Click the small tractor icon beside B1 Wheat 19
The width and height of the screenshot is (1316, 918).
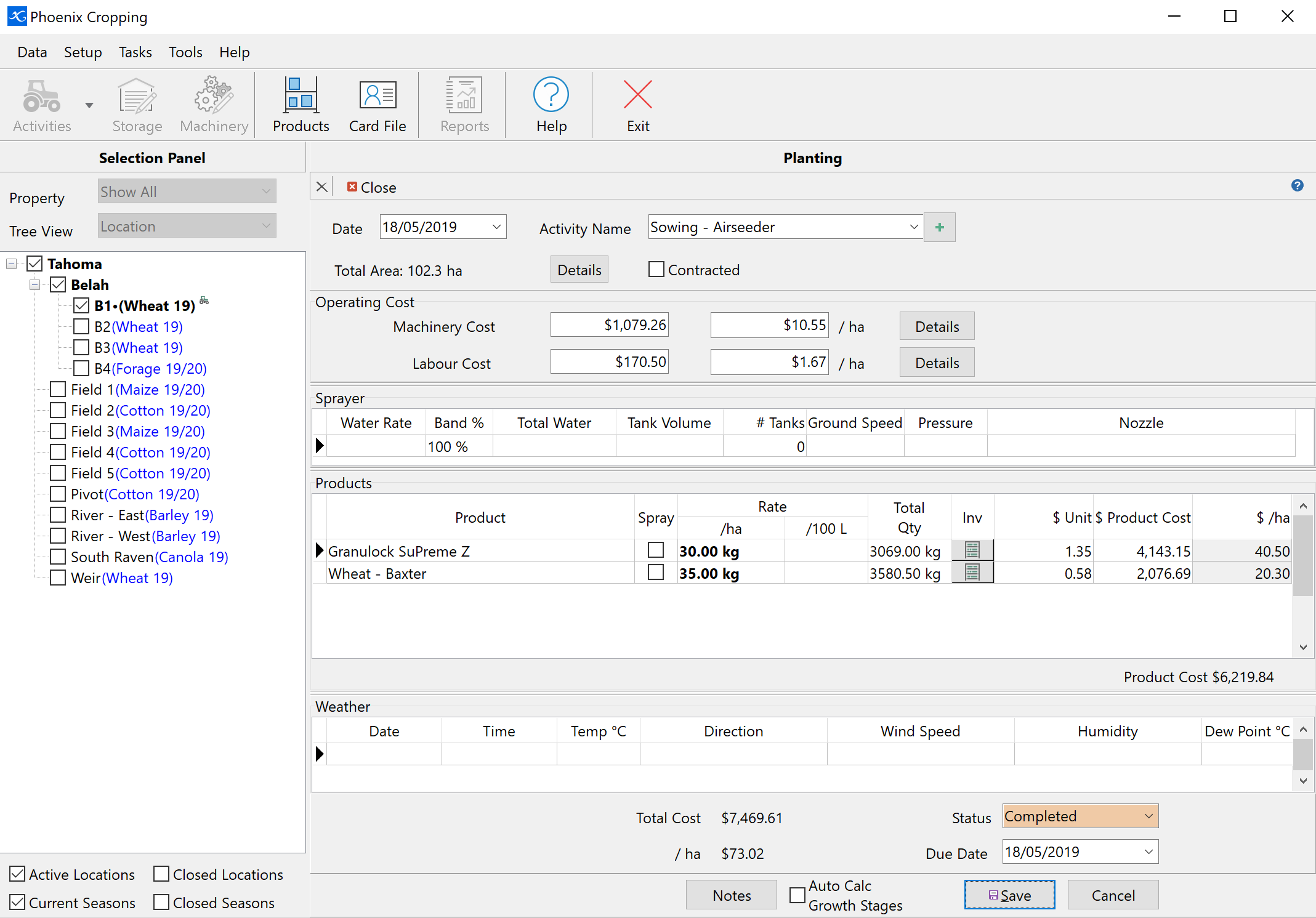coord(204,300)
